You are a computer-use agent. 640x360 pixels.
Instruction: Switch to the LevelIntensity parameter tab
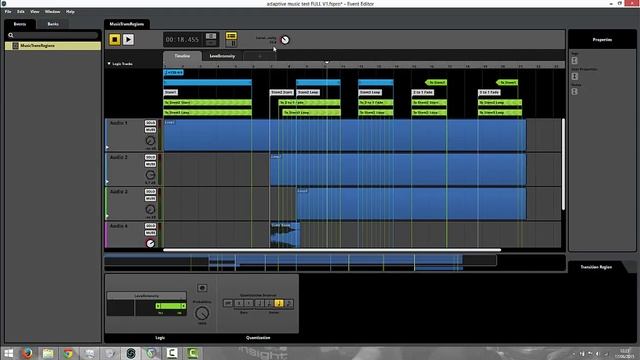[222, 56]
